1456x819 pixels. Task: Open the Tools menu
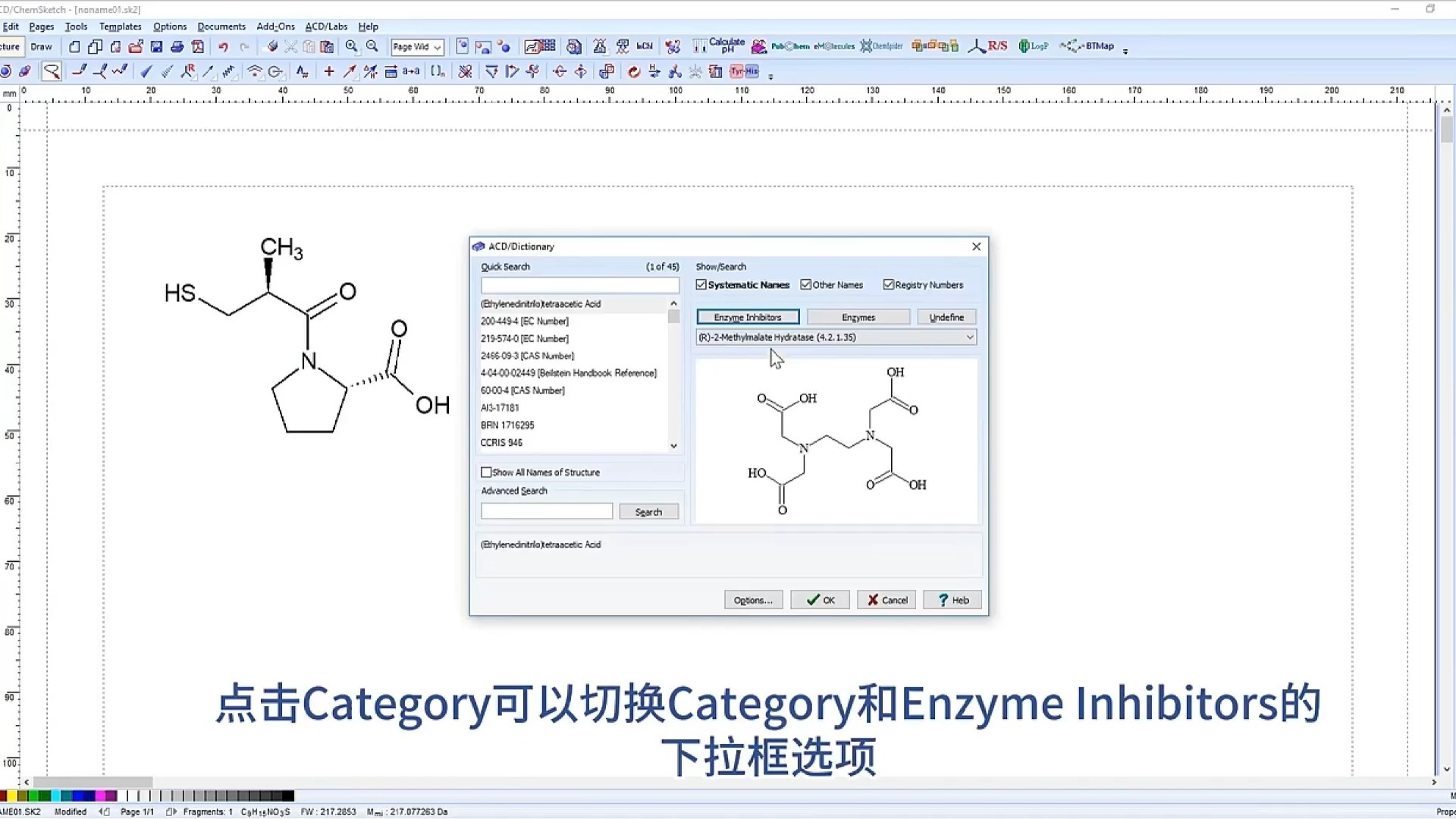click(76, 27)
